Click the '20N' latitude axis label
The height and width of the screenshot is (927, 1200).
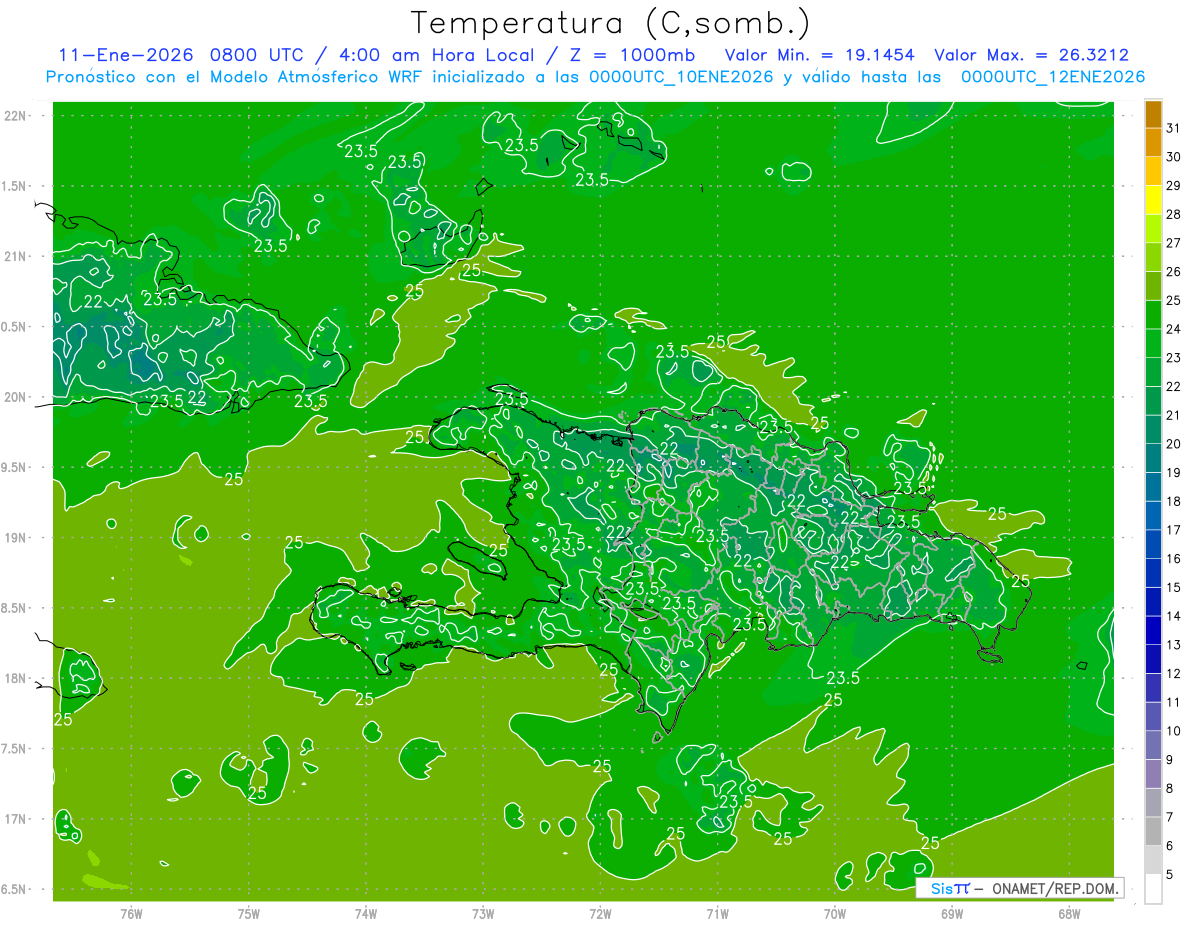(16, 397)
